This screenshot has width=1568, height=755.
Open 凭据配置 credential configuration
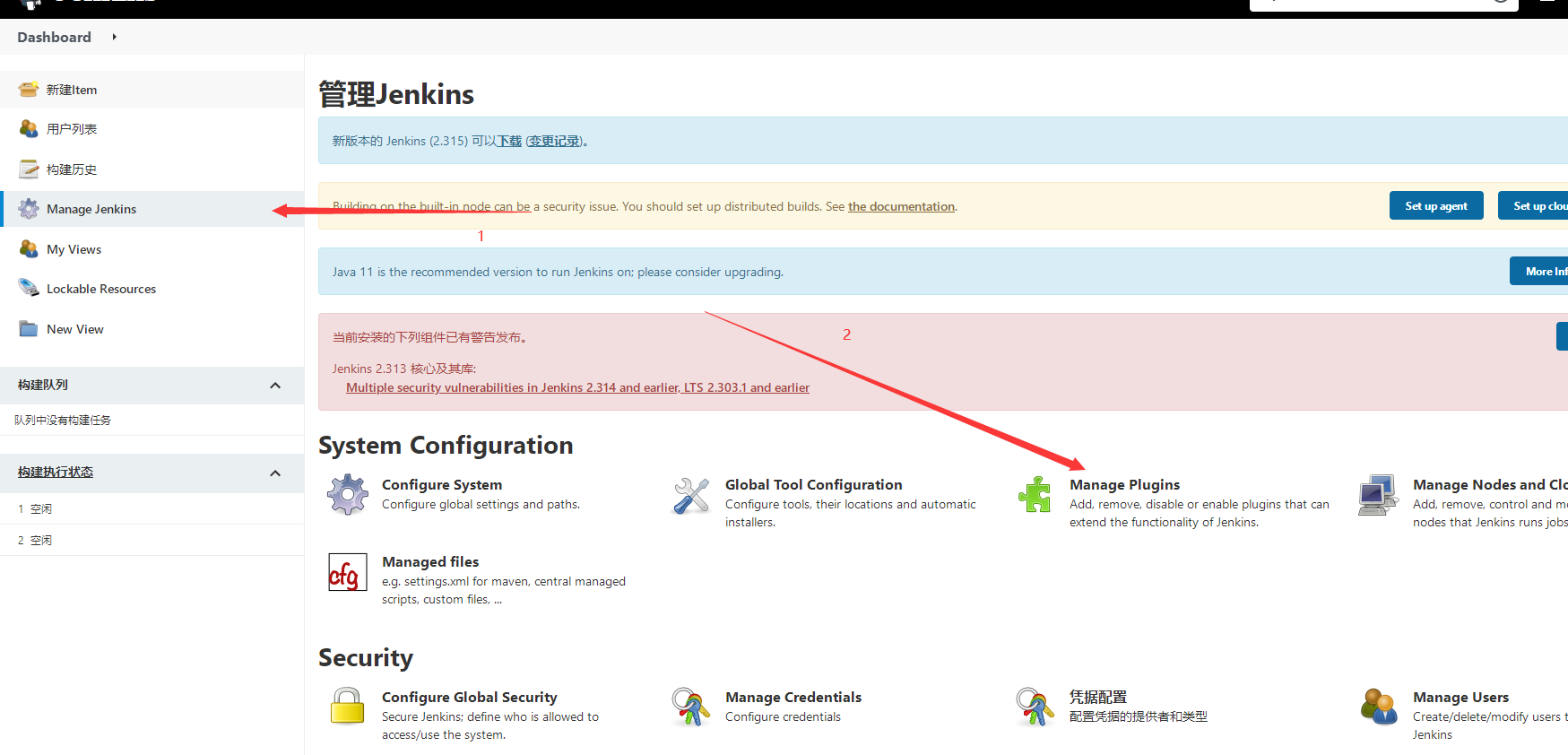tap(1098, 697)
